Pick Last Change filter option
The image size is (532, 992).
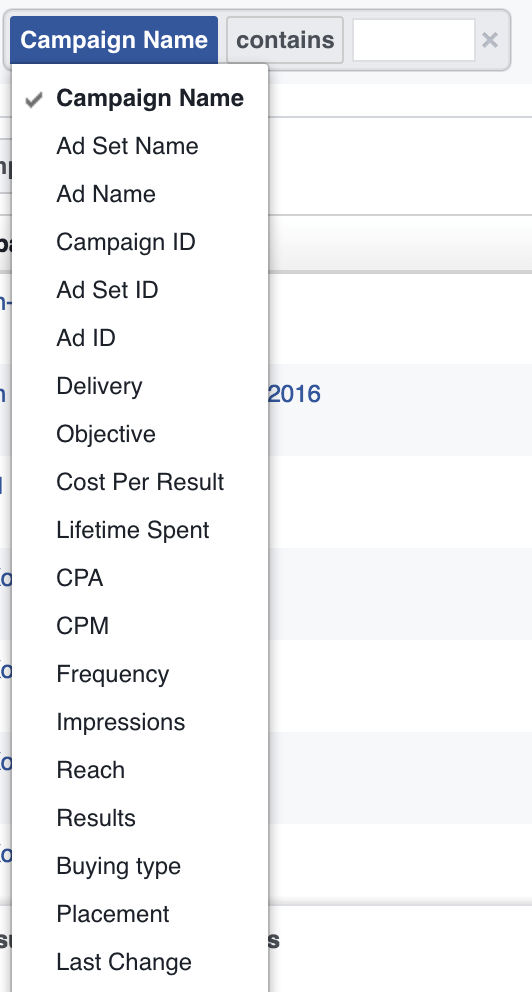(140, 962)
